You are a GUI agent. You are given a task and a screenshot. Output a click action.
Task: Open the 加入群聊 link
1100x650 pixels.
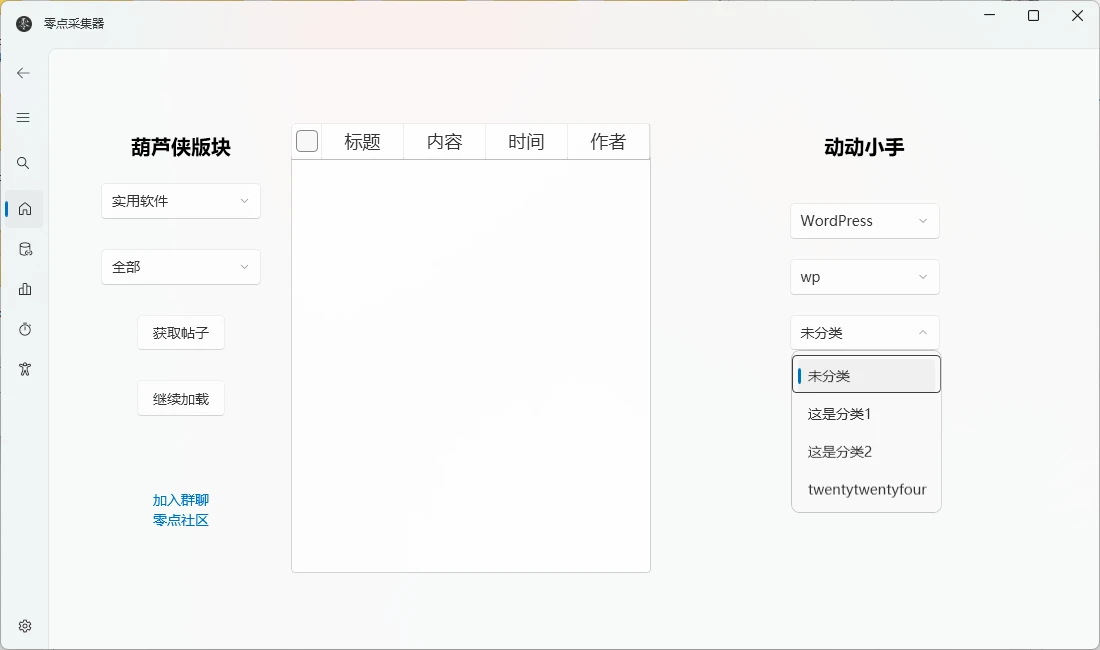click(181, 500)
